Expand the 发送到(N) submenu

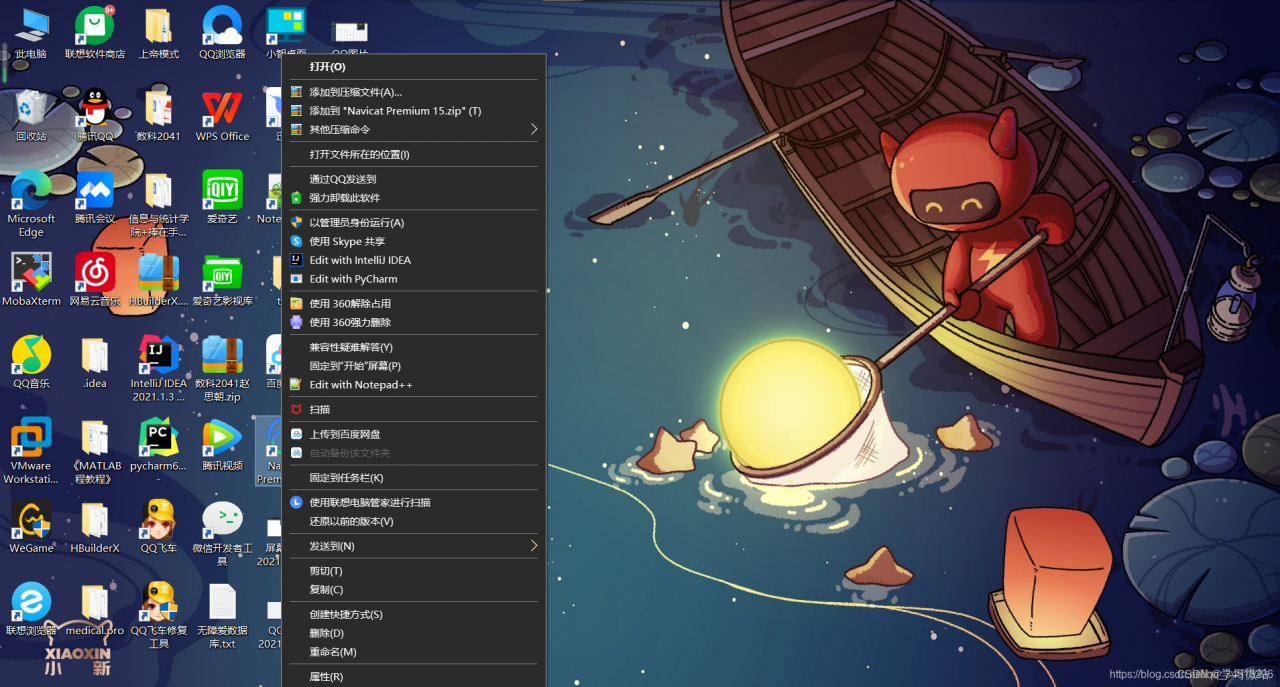click(x=414, y=546)
